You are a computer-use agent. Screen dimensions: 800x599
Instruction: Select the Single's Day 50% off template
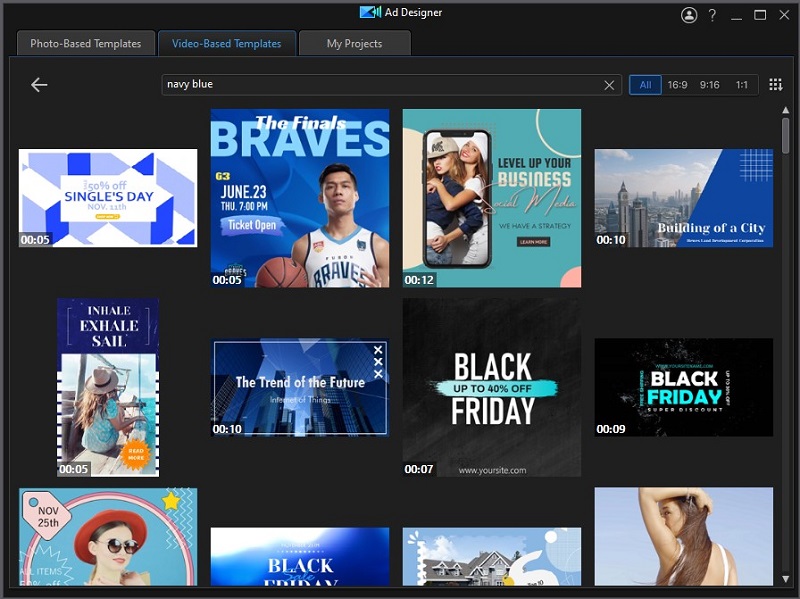point(108,198)
